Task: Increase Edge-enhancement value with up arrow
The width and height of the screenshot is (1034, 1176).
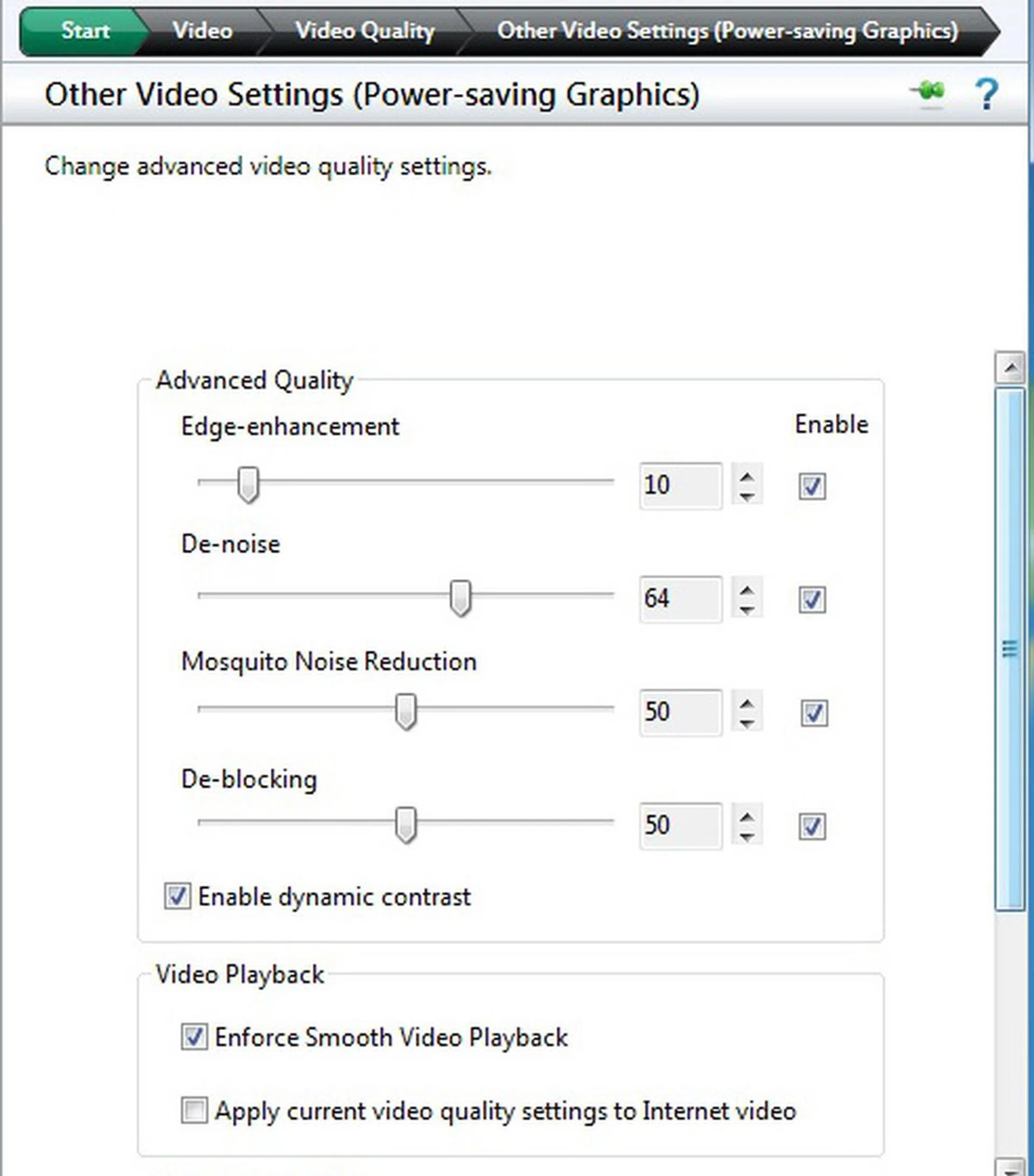Action: pos(747,477)
